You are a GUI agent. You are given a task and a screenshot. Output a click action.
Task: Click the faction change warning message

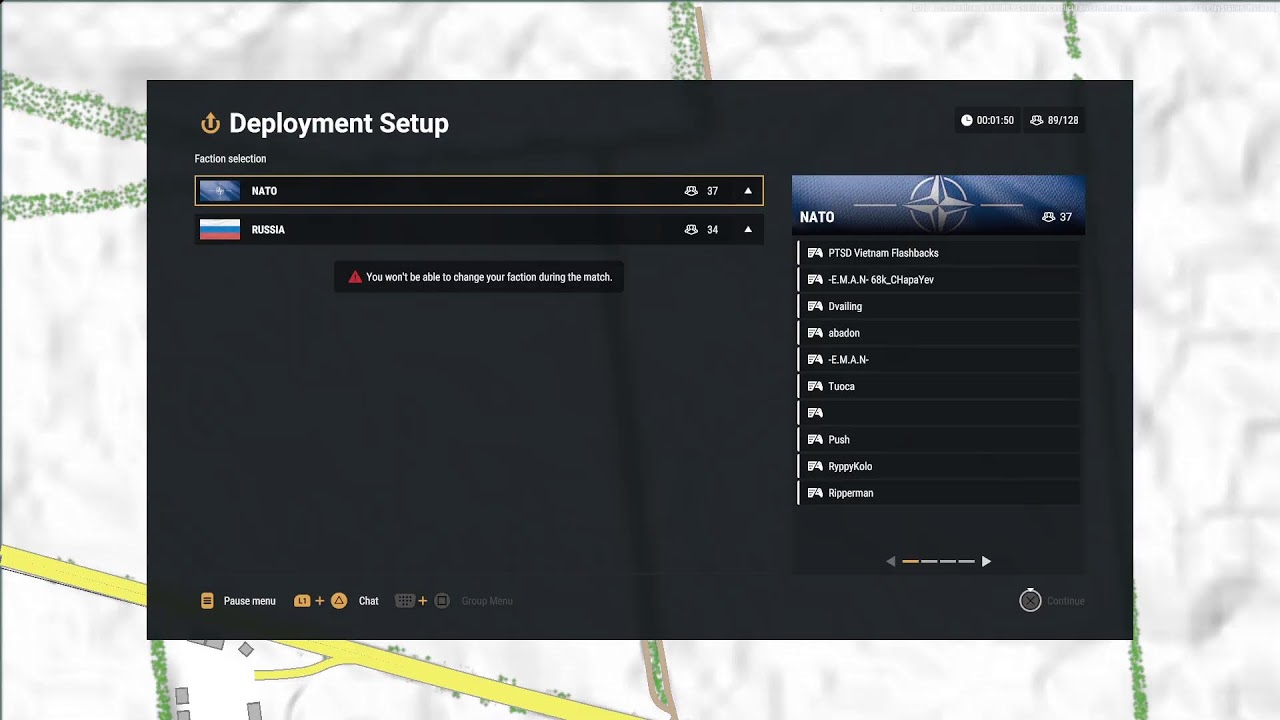[x=479, y=277]
